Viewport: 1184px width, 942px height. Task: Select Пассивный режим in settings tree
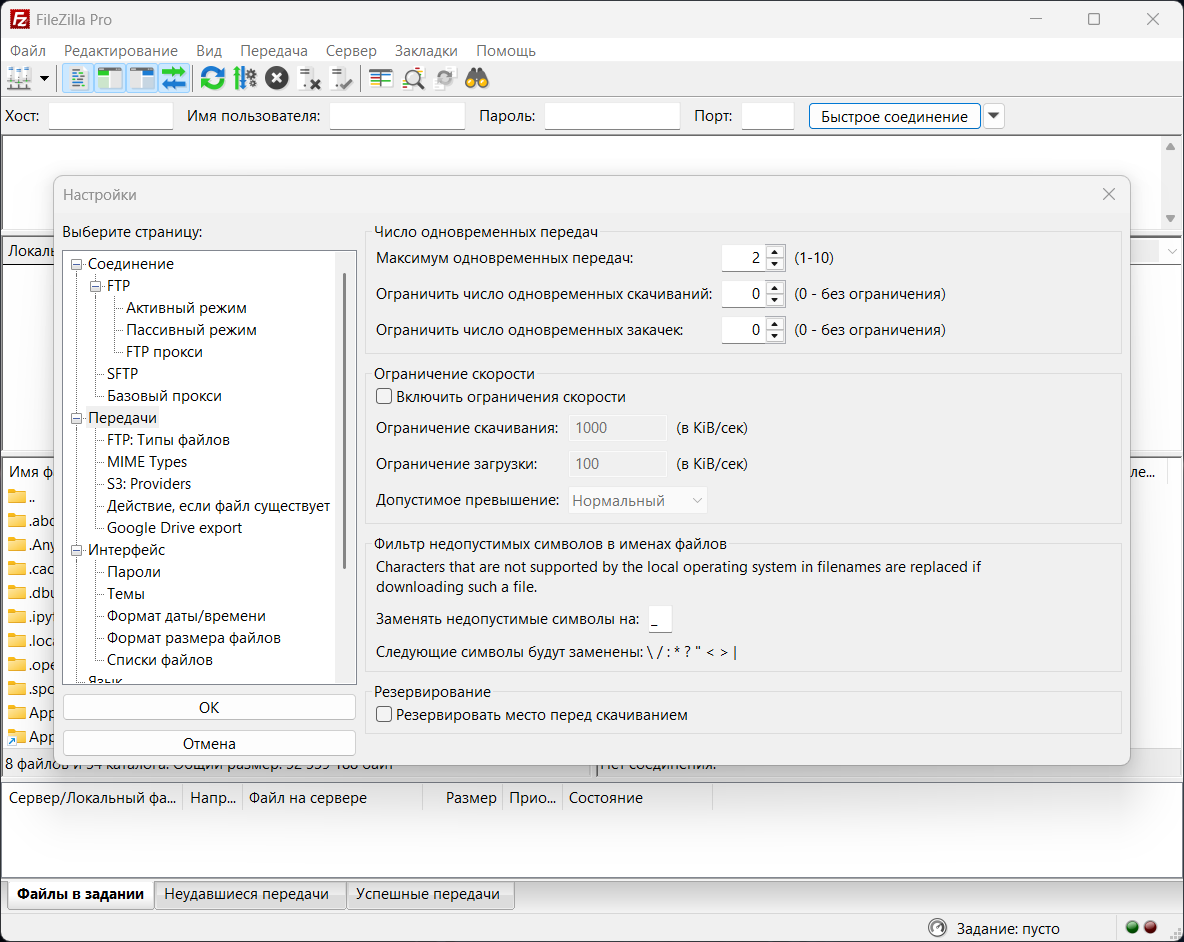191,330
